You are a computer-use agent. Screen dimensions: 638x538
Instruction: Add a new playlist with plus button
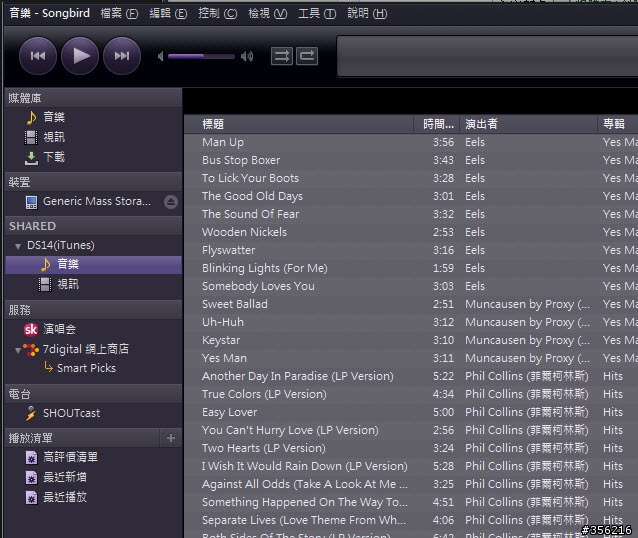point(171,438)
